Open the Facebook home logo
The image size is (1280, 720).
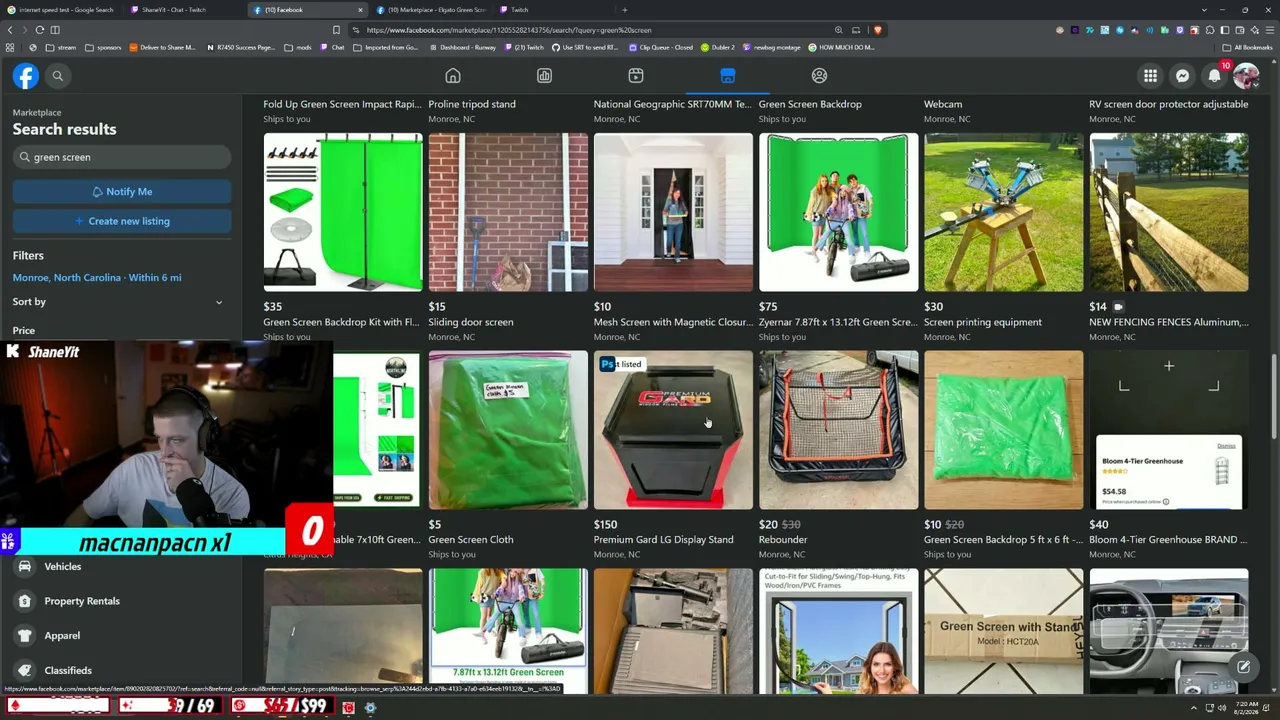26,76
